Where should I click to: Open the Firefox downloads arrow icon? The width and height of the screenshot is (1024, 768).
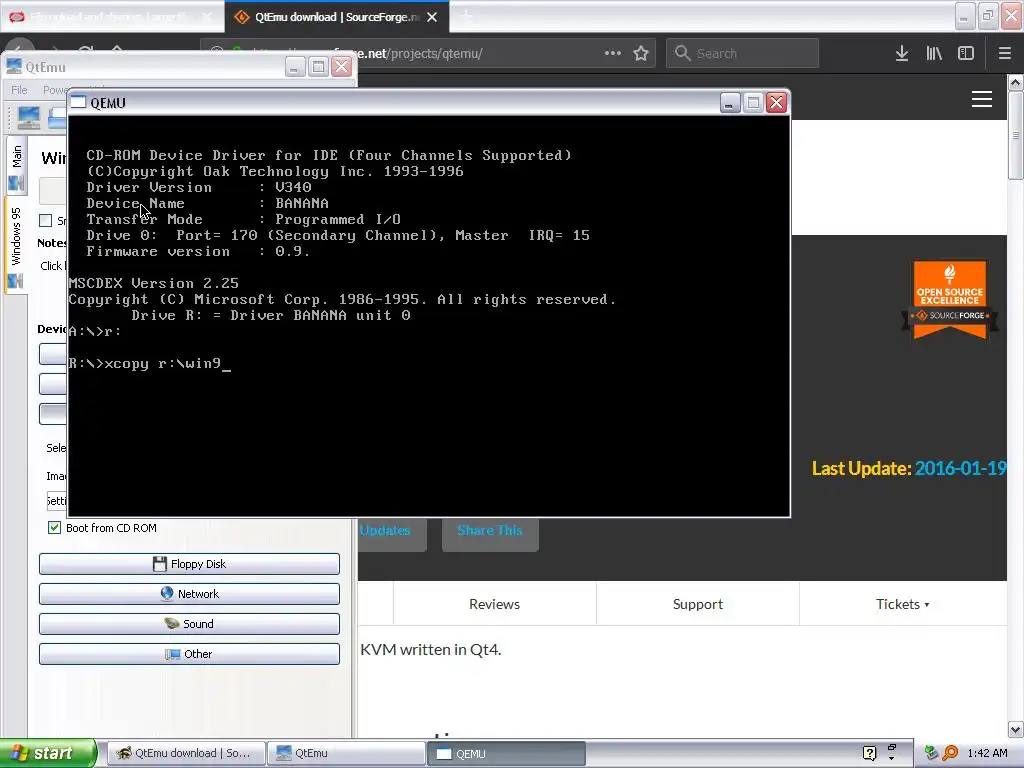902,54
